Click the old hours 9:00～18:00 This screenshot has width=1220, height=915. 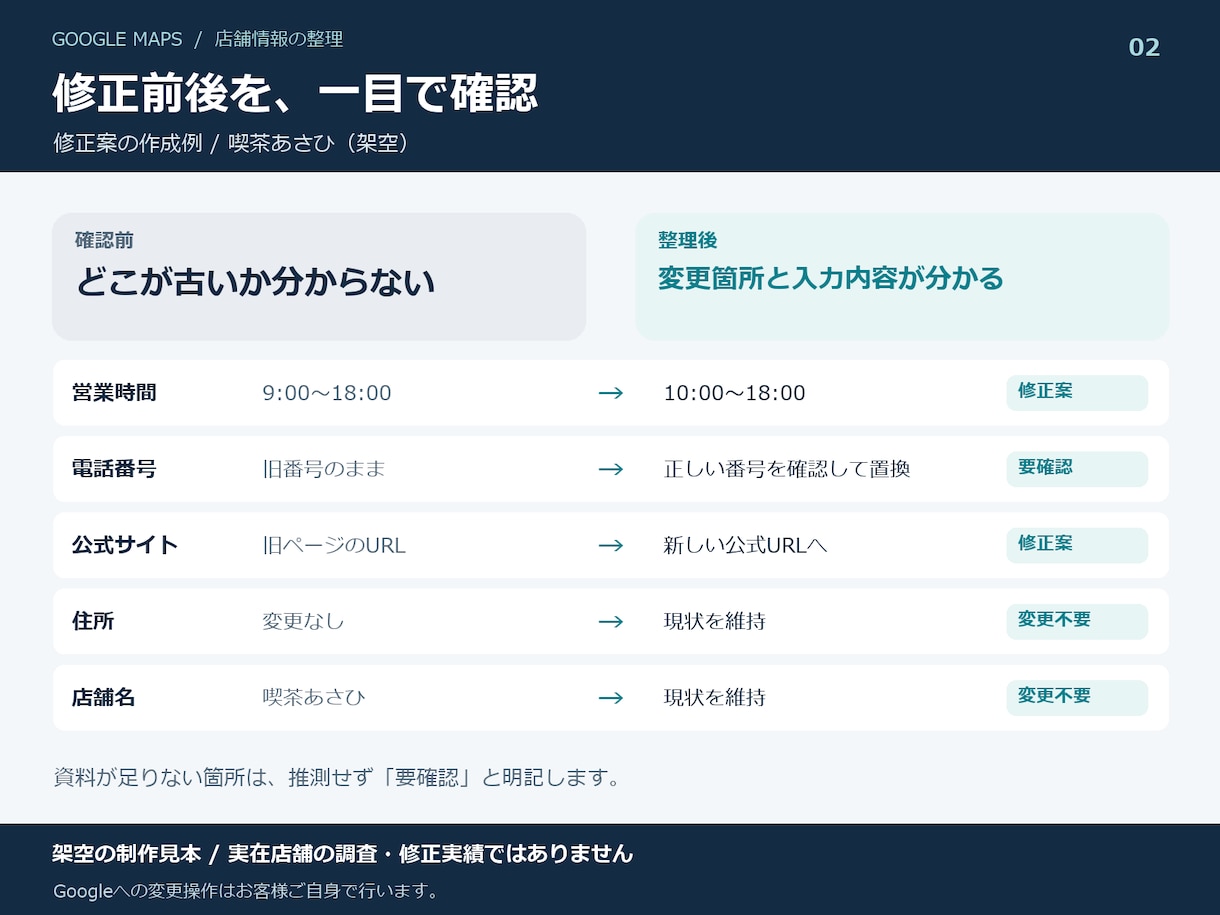(327, 393)
